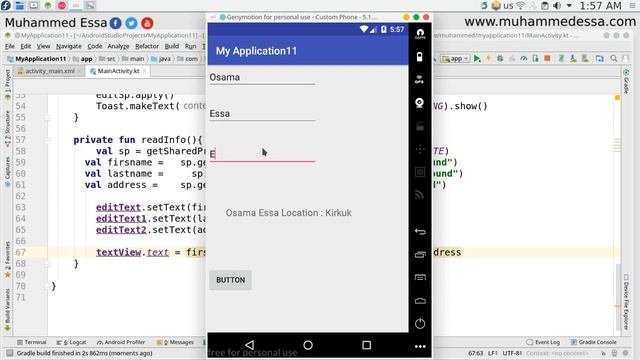Click the Facebook icon next to Muhammed Essa
Viewport: 640px width, 360px height.
(x=116, y=23)
